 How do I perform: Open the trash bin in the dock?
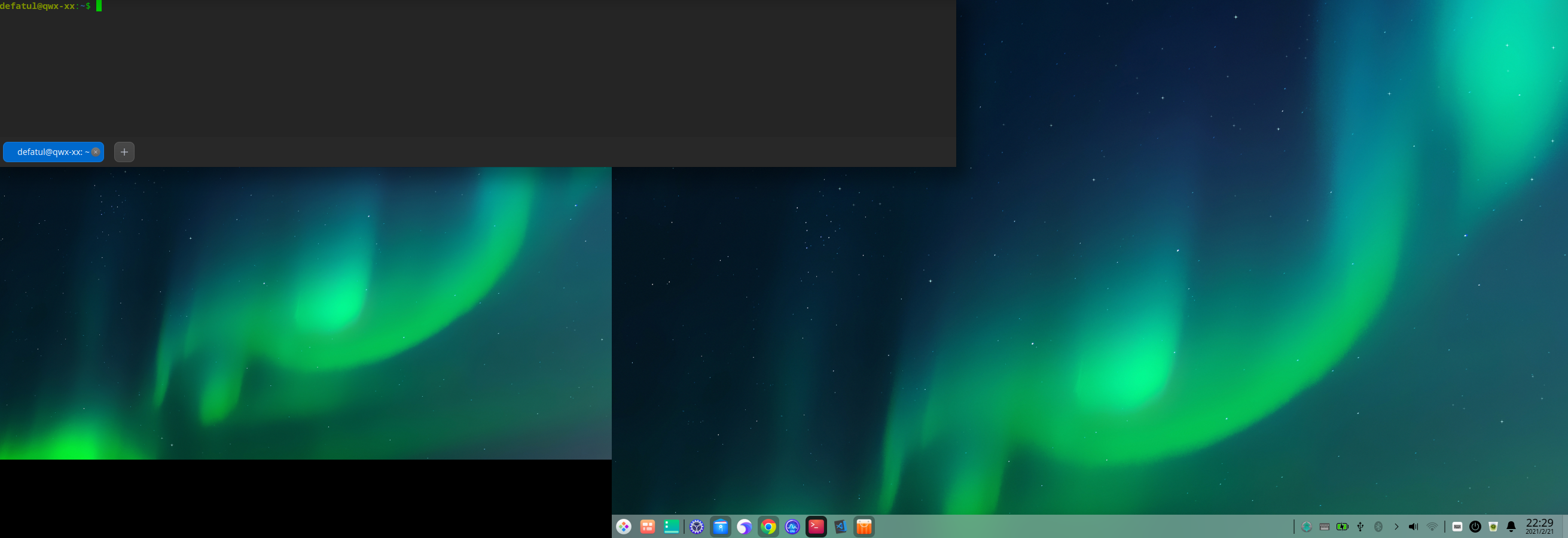pyautogui.click(x=1493, y=527)
